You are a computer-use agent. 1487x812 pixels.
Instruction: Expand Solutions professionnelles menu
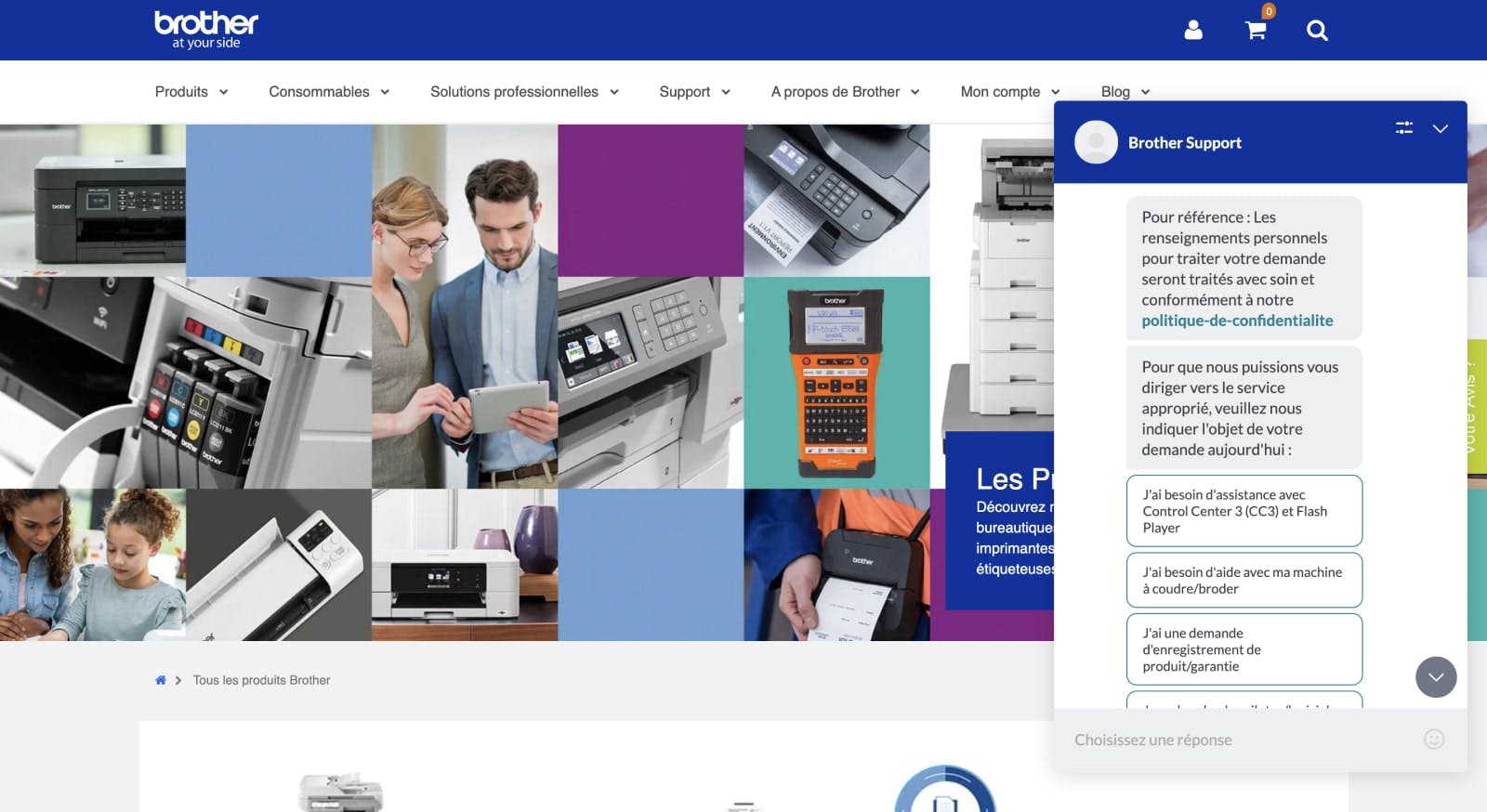click(524, 91)
